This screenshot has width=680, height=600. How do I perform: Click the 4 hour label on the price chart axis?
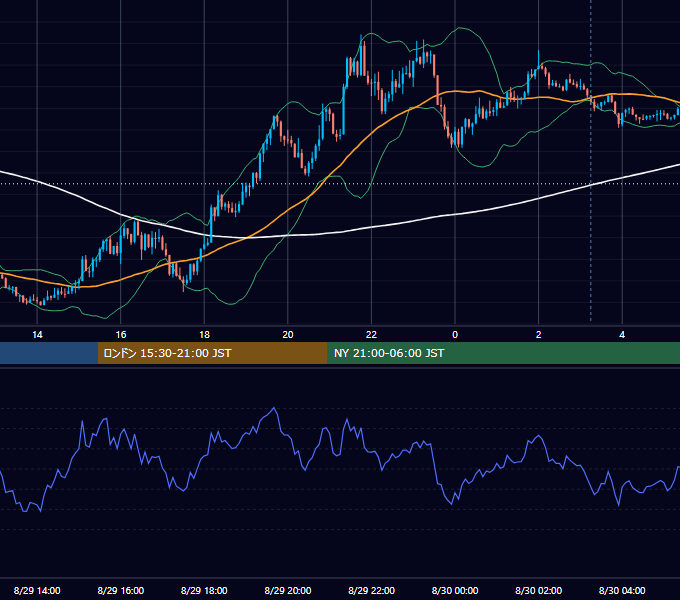(622, 335)
